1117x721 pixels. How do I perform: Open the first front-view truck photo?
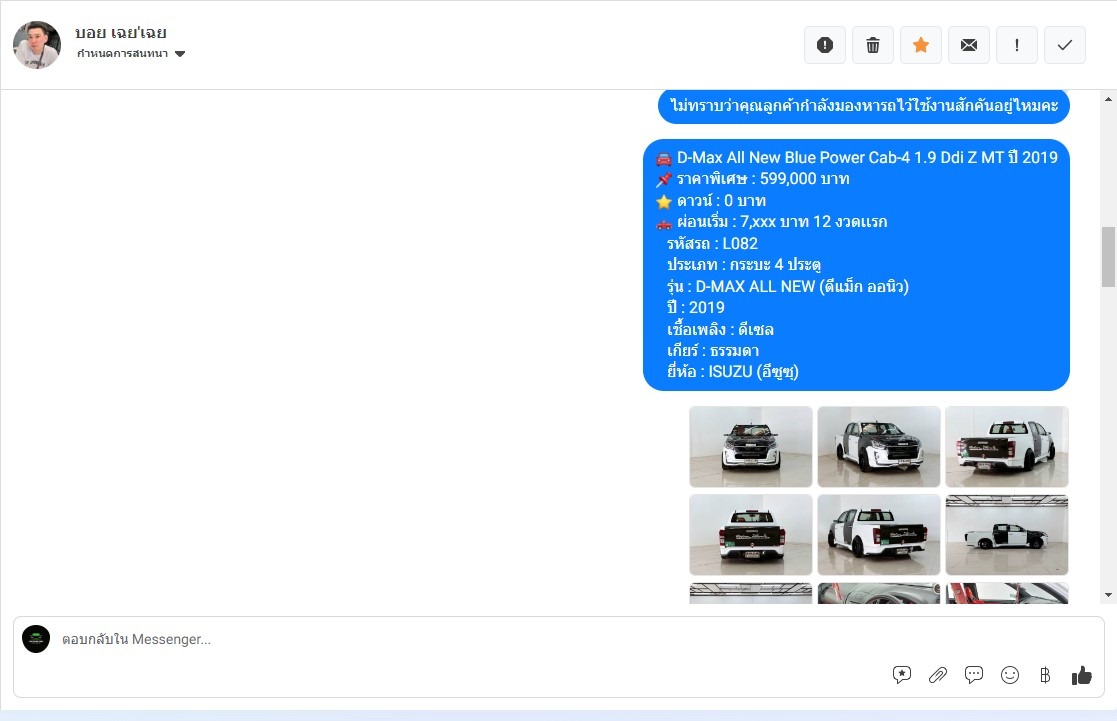750,446
